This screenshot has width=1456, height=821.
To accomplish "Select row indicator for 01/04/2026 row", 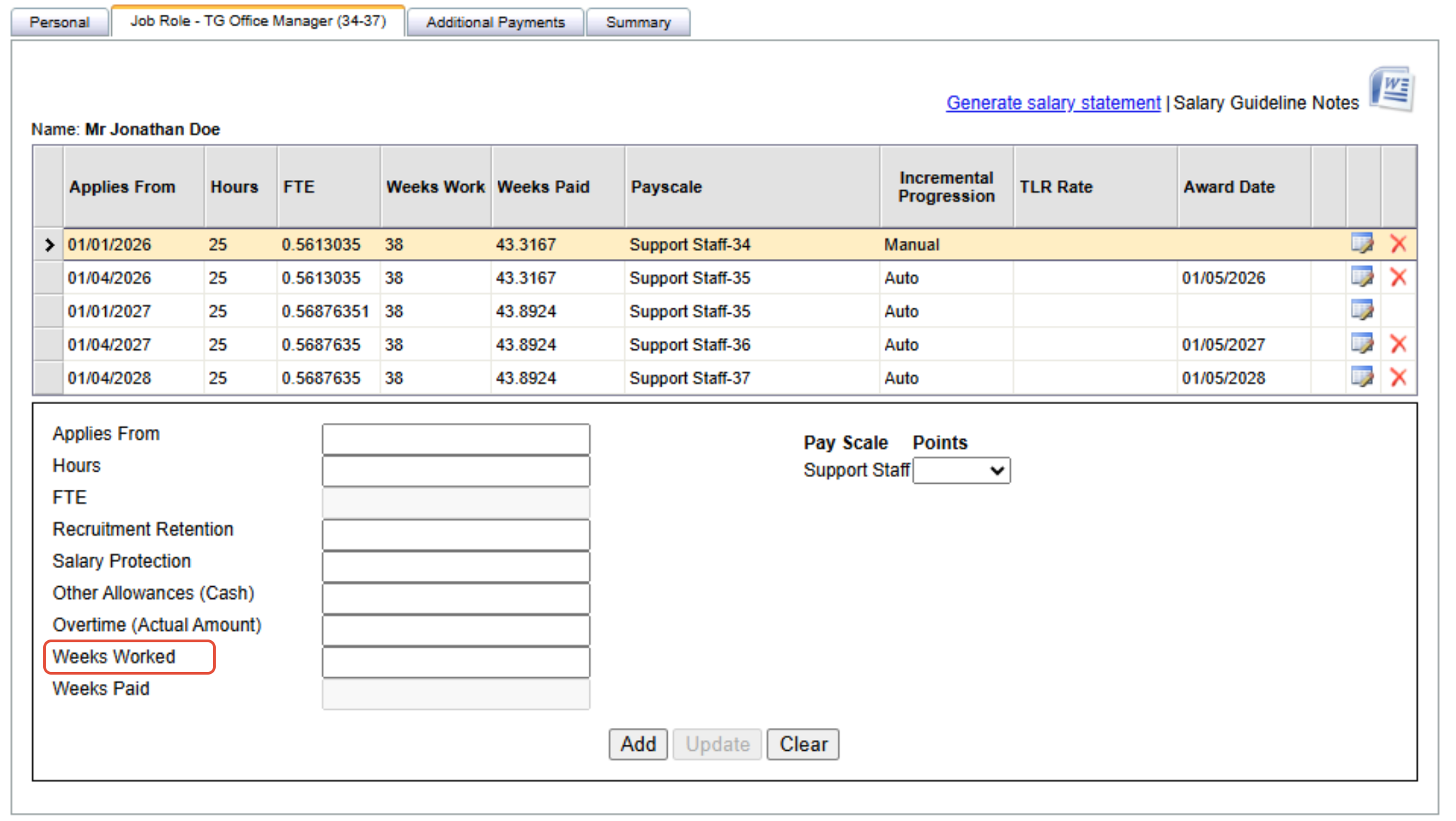I will (x=49, y=278).
